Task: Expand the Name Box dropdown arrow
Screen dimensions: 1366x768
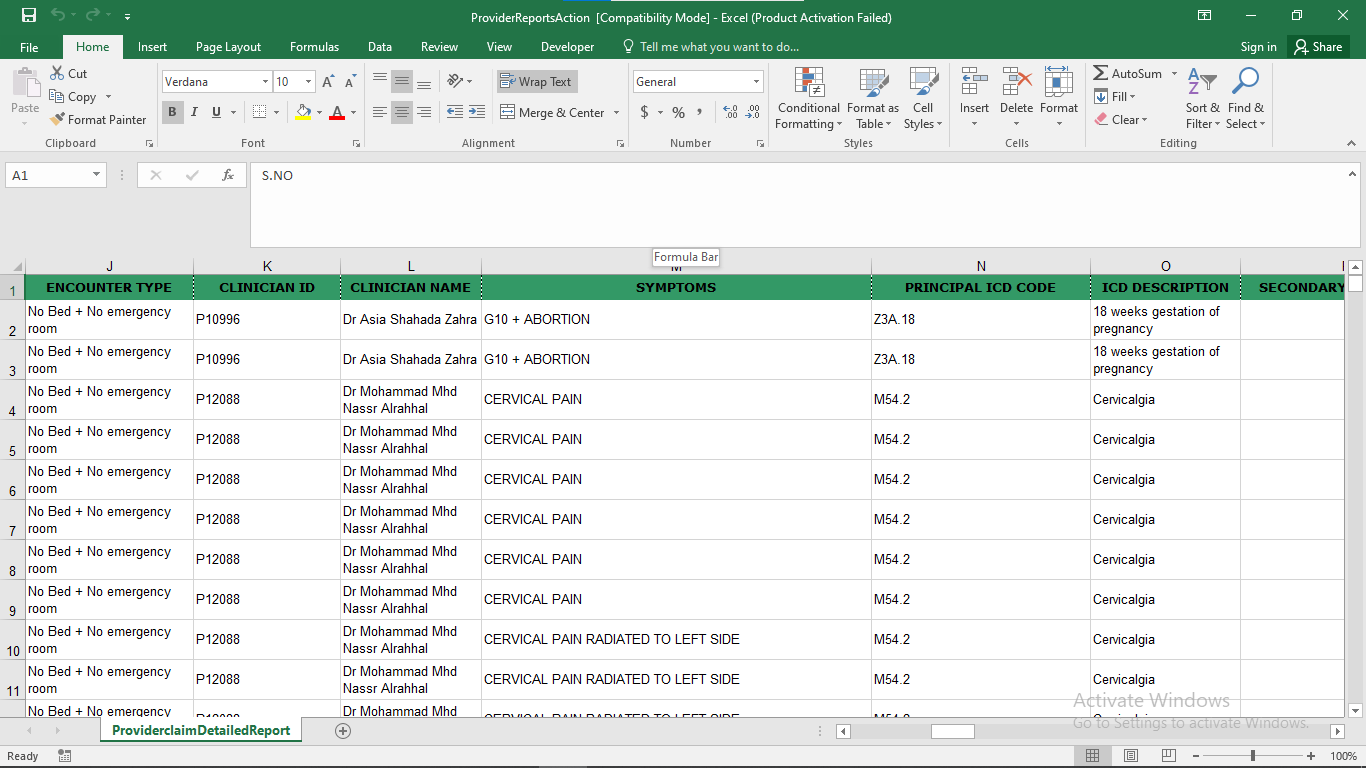Action: [97, 175]
